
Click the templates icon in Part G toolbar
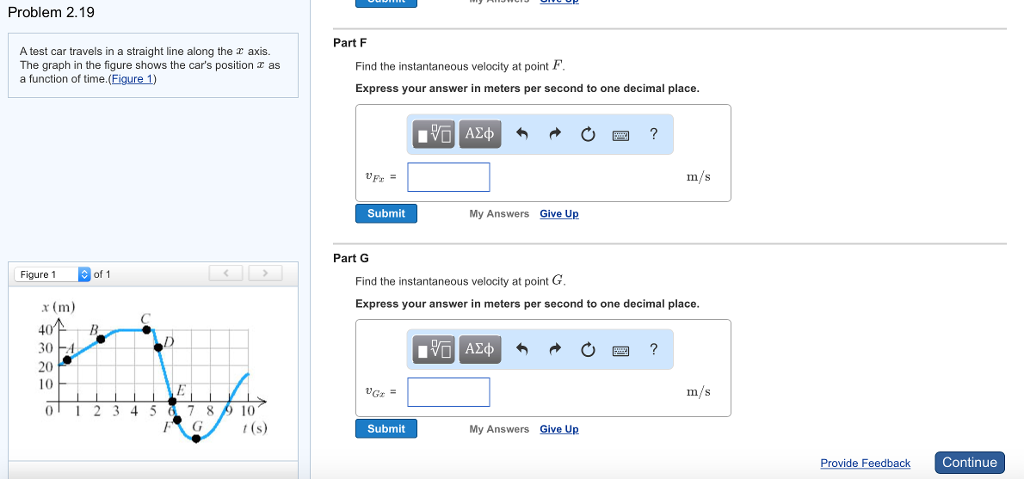(435, 349)
